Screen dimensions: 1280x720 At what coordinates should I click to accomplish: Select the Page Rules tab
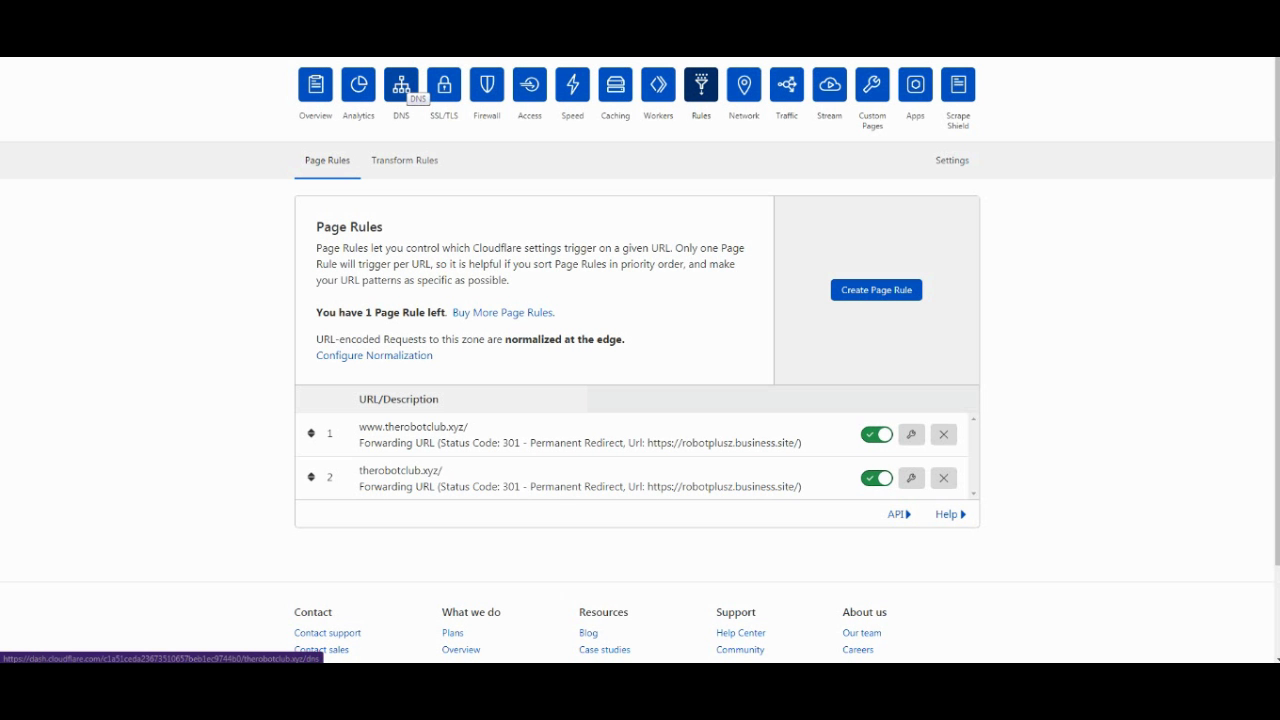click(x=327, y=160)
